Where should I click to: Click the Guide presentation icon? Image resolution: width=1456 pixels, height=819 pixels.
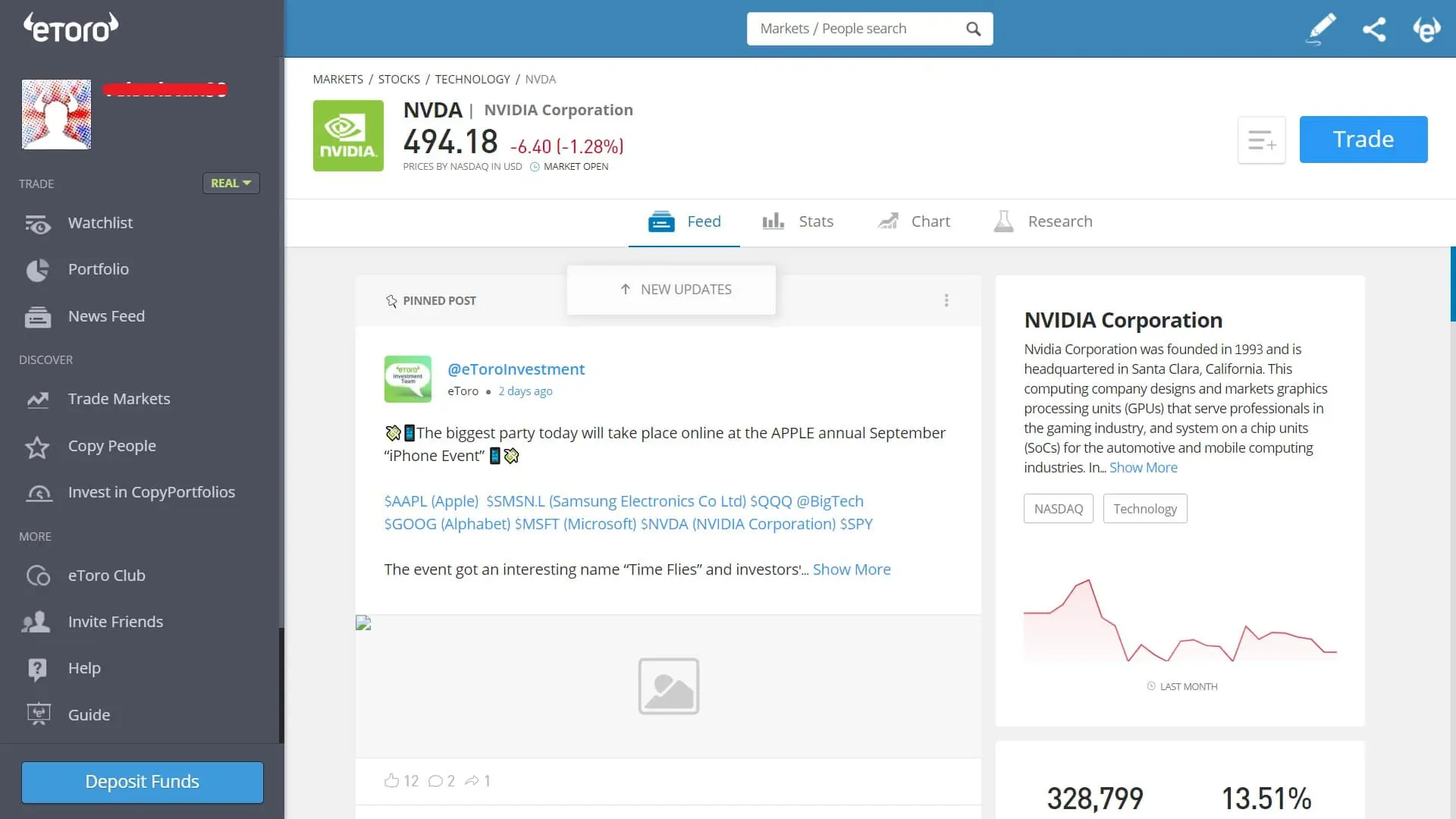point(39,714)
